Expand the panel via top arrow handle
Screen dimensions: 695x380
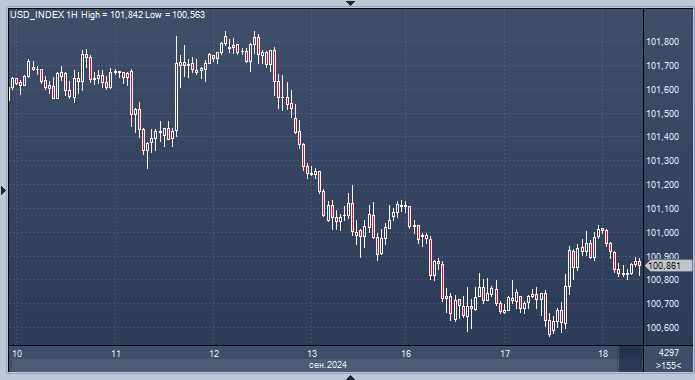350,3
